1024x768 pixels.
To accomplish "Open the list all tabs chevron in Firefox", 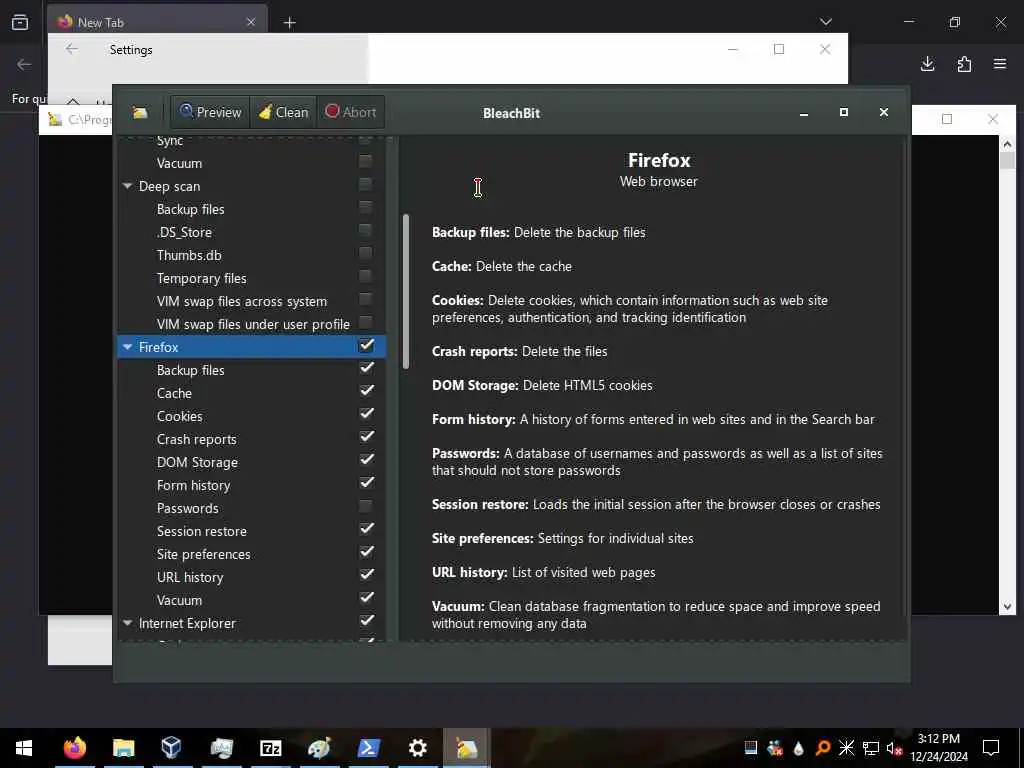I will [825, 22].
